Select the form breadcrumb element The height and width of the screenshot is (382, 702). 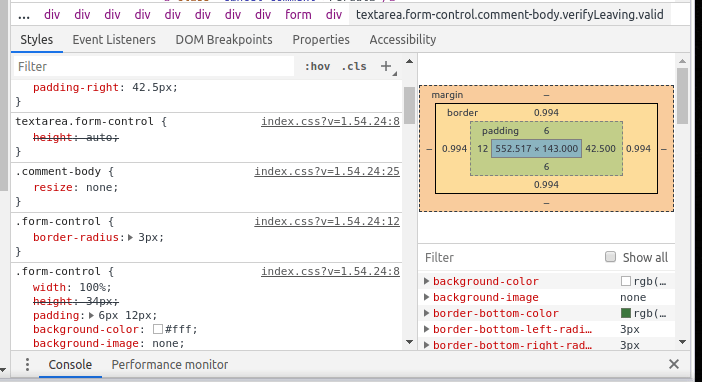tap(298, 15)
